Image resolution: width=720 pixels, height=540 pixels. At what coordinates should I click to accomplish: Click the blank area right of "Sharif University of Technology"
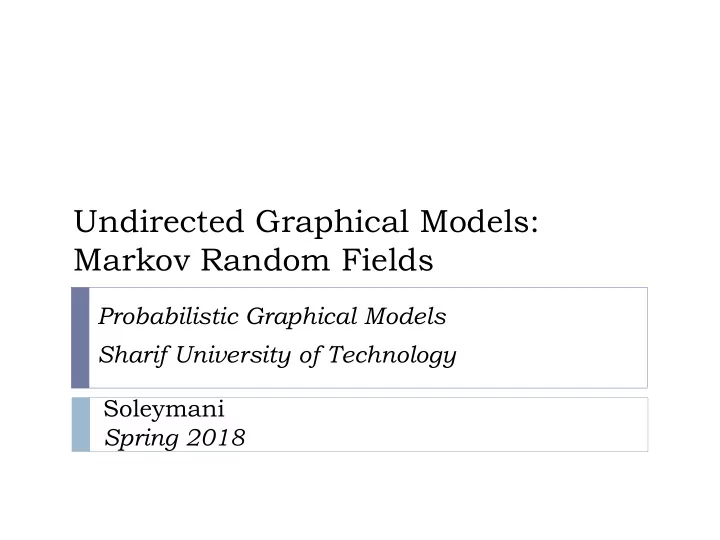551,355
